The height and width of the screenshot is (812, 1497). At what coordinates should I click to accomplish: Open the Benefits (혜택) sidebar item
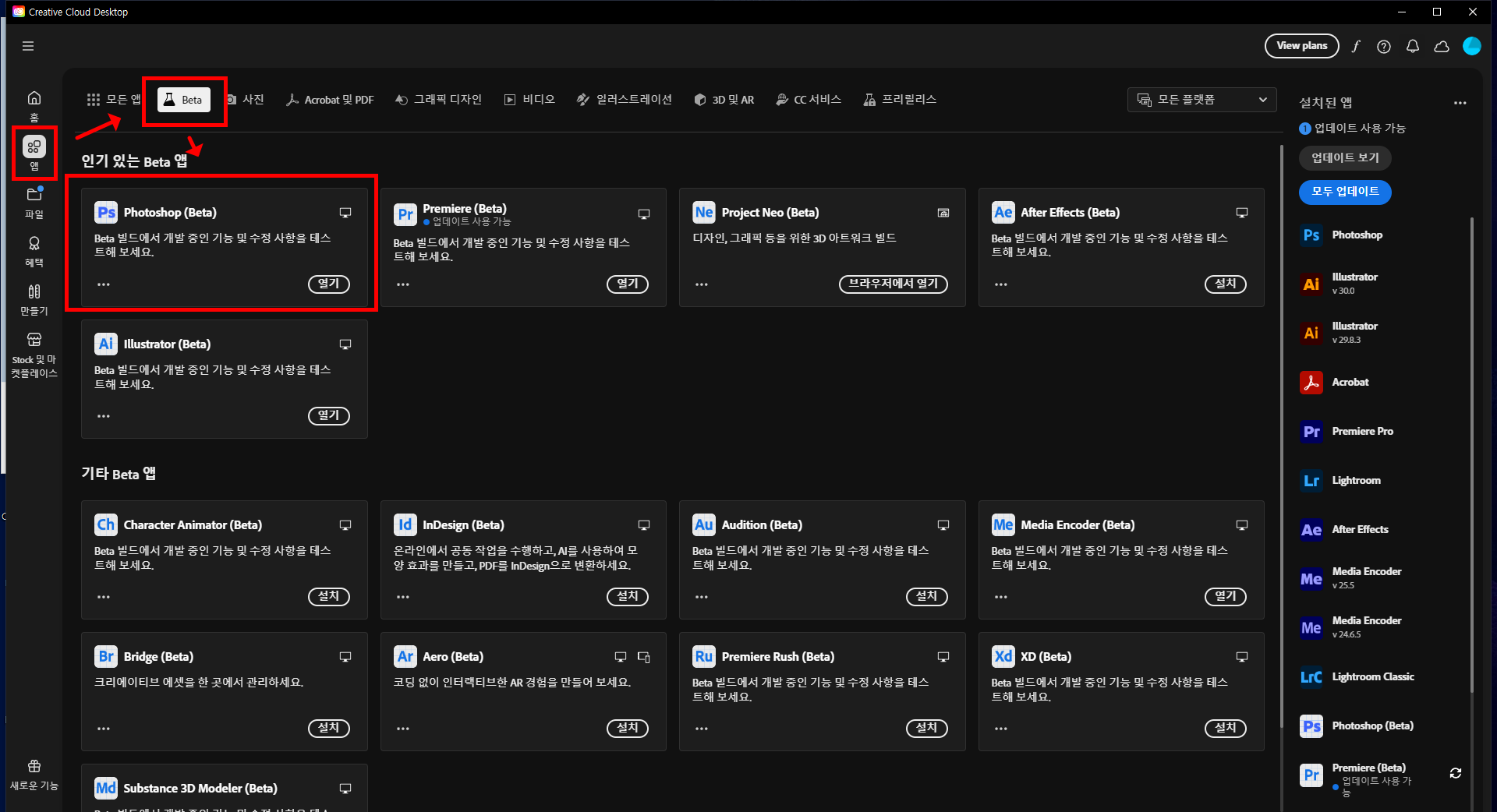pyautogui.click(x=34, y=252)
